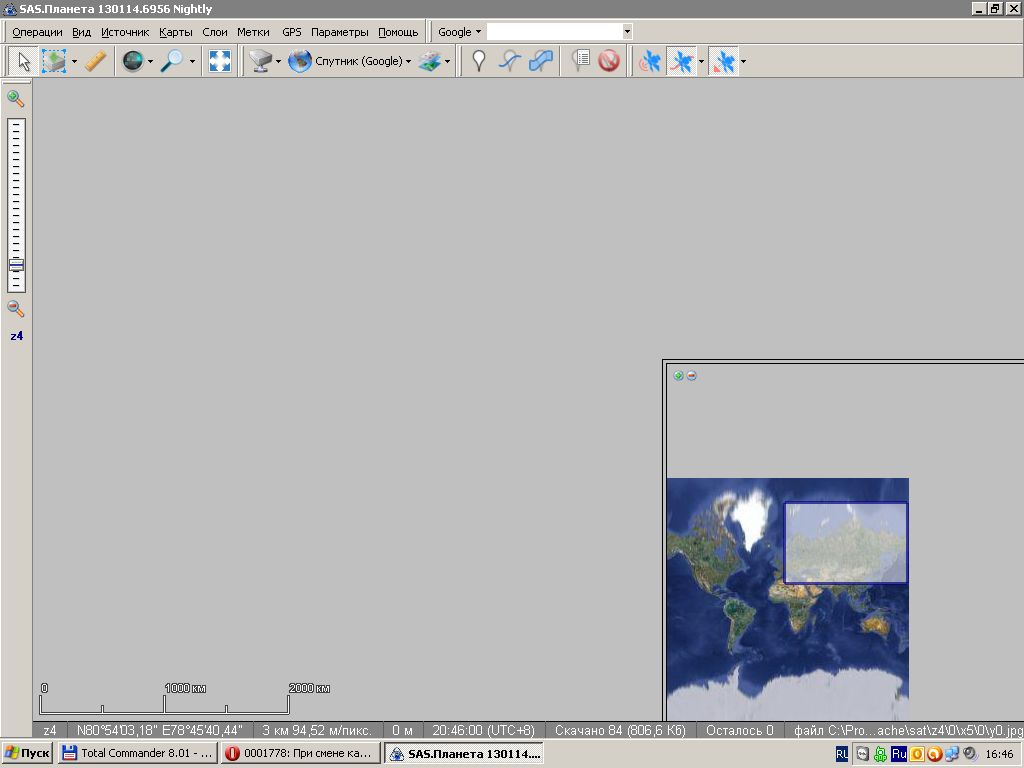Screen dimensions: 1024x768
Task: Toggle full screen map view
Action: tap(219, 62)
